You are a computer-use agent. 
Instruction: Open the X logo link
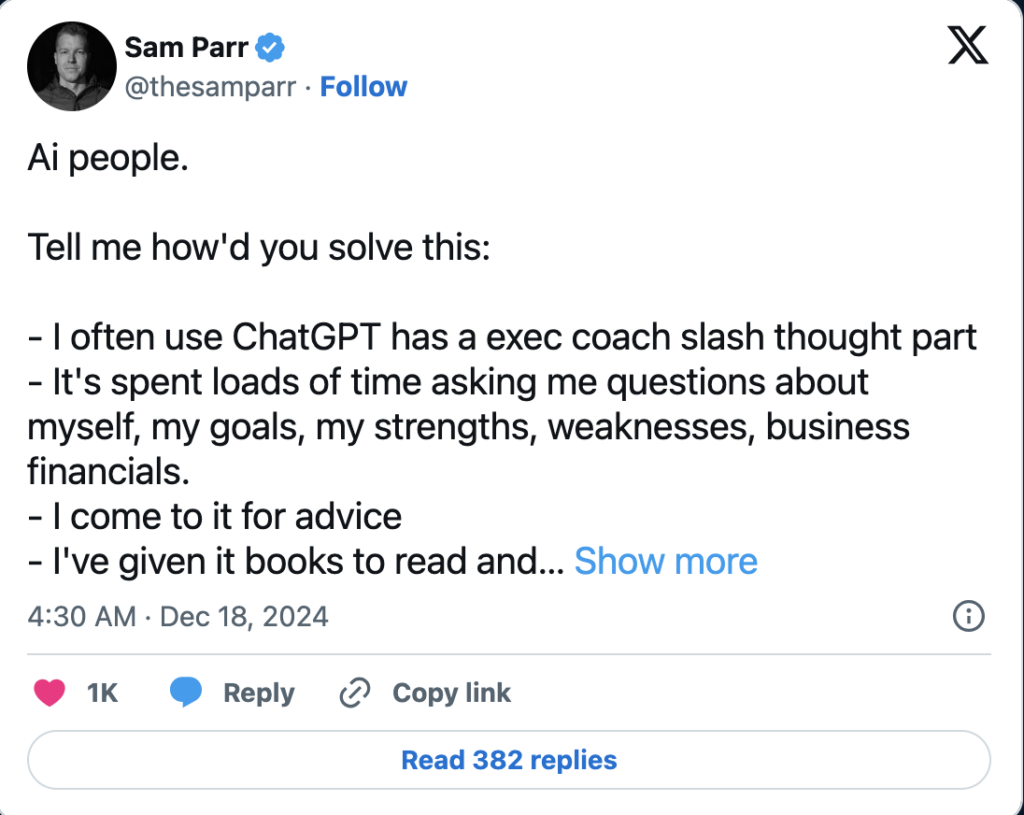[x=968, y=45]
